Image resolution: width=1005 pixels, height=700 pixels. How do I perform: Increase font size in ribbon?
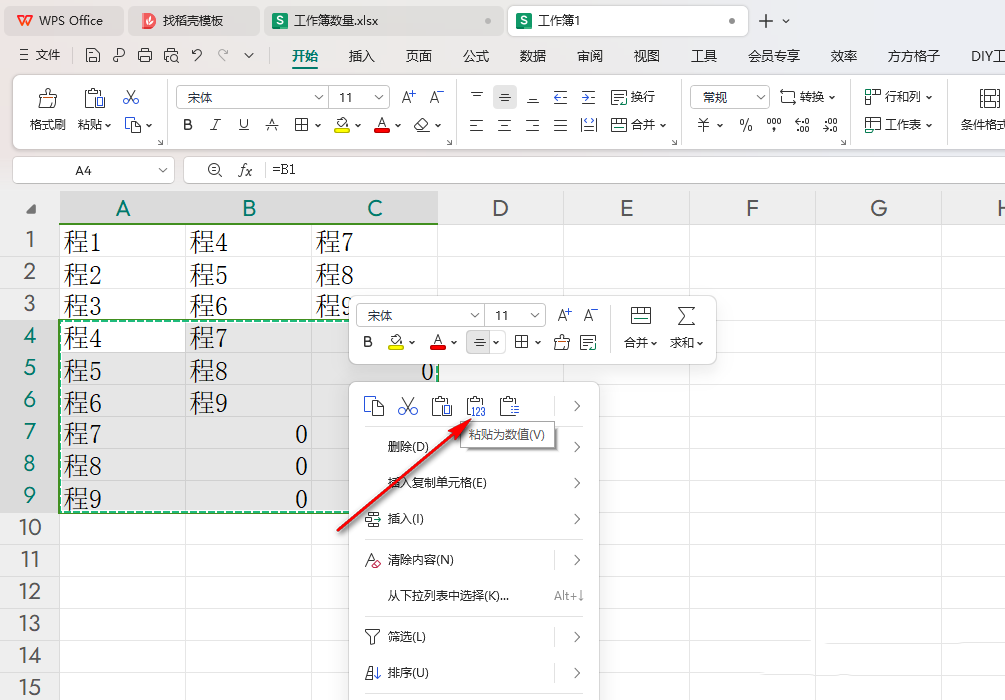click(408, 97)
